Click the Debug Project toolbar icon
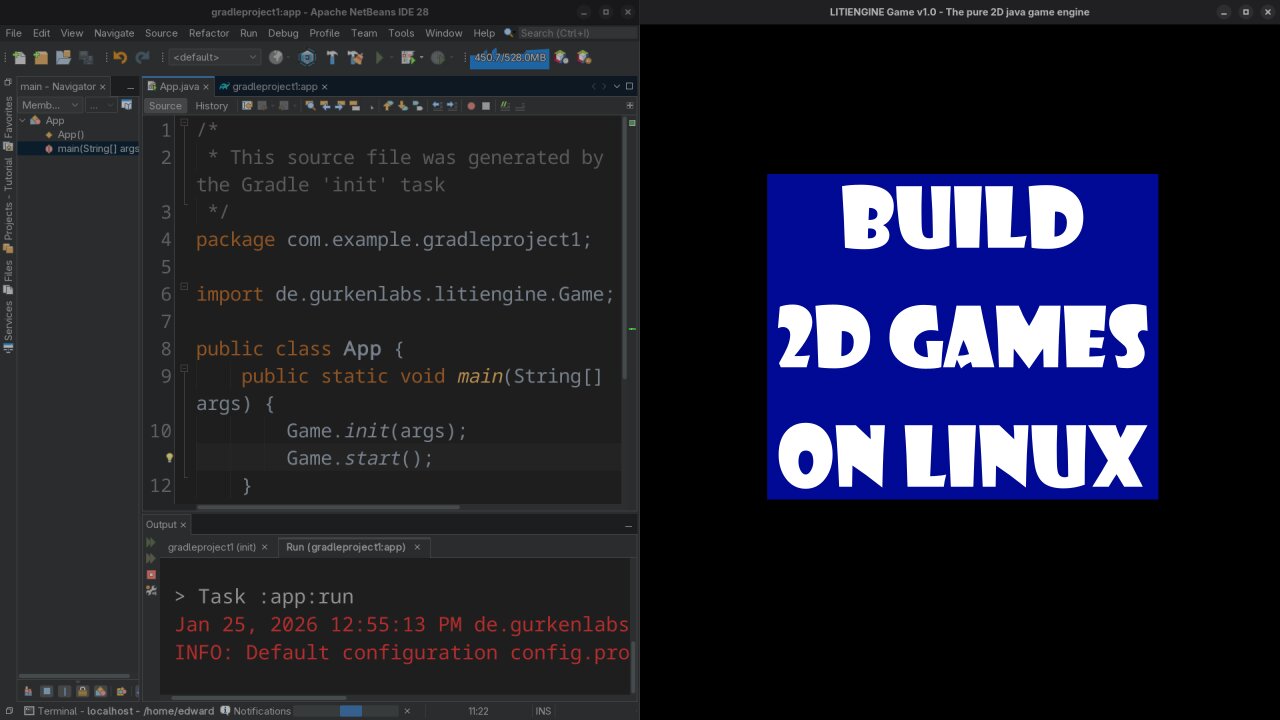Screen dimensions: 1280x720 pyautogui.click(x=407, y=57)
